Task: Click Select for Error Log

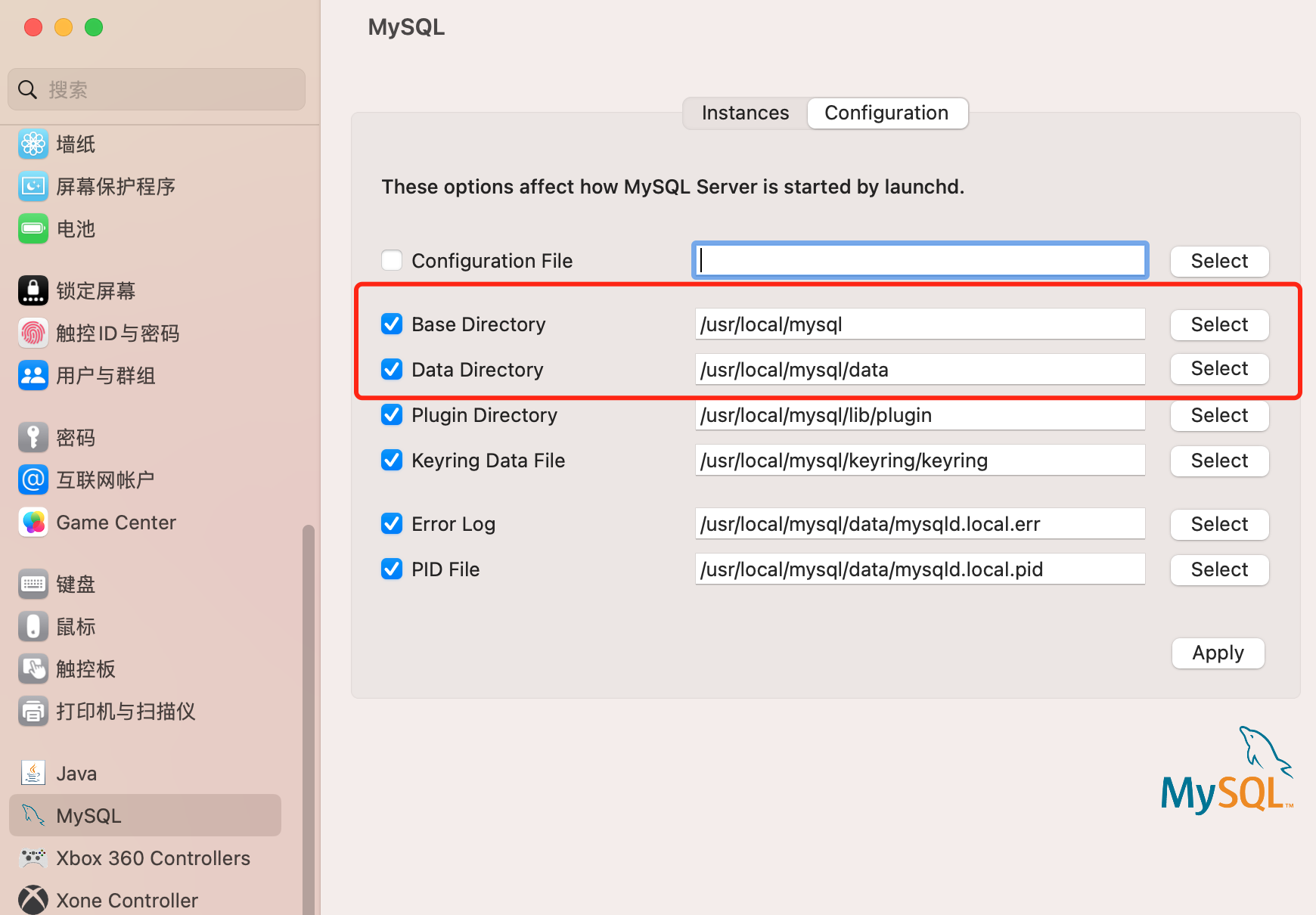Action: click(x=1219, y=524)
